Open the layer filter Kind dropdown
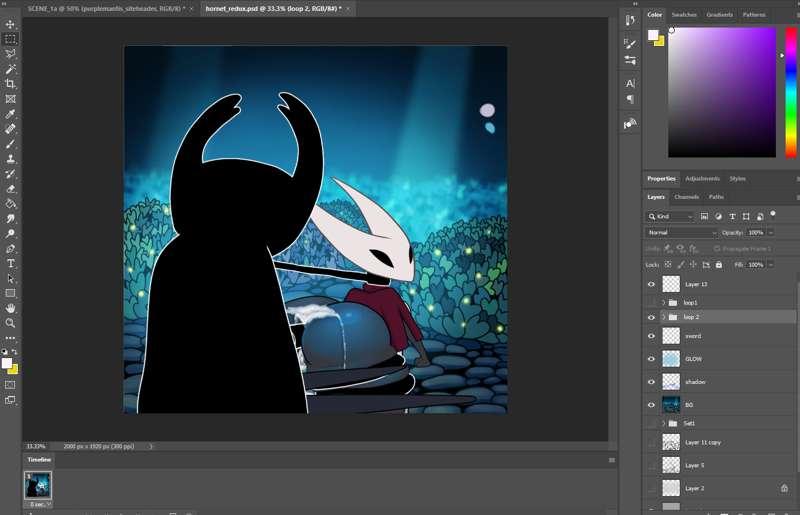800x515 pixels. tap(670, 216)
